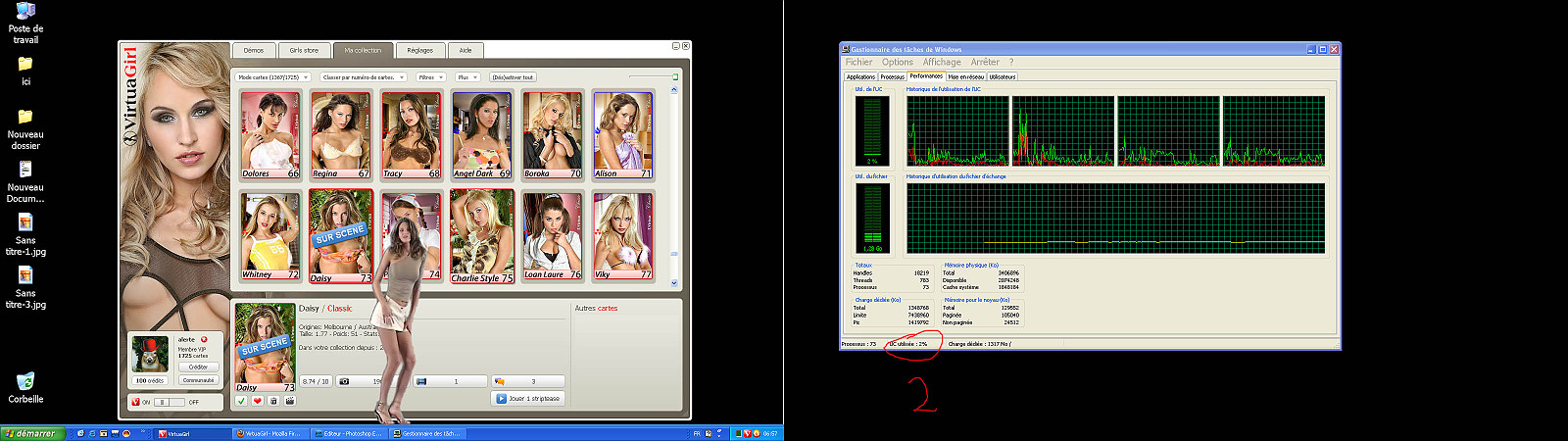Image resolution: width=1568 pixels, height=441 pixels.
Task: Click the démarrer Start button
Action: click(33, 433)
